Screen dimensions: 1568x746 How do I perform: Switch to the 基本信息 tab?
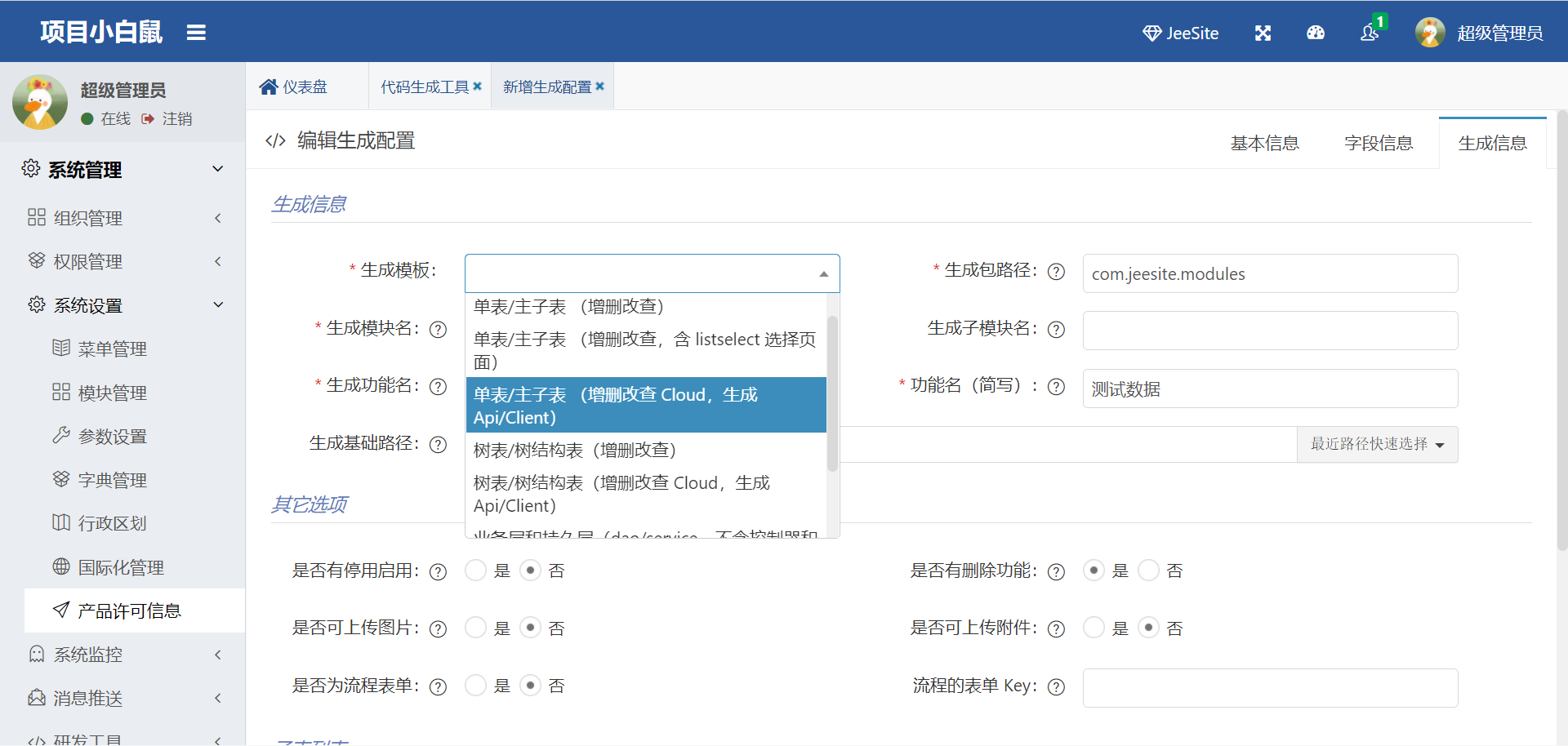click(x=1264, y=143)
